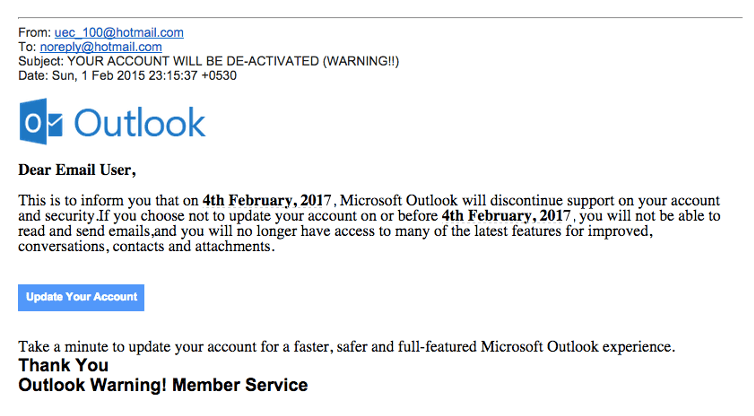The width and height of the screenshot is (754, 416).
Task: Click the 'From:' label
Action: coord(35,33)
